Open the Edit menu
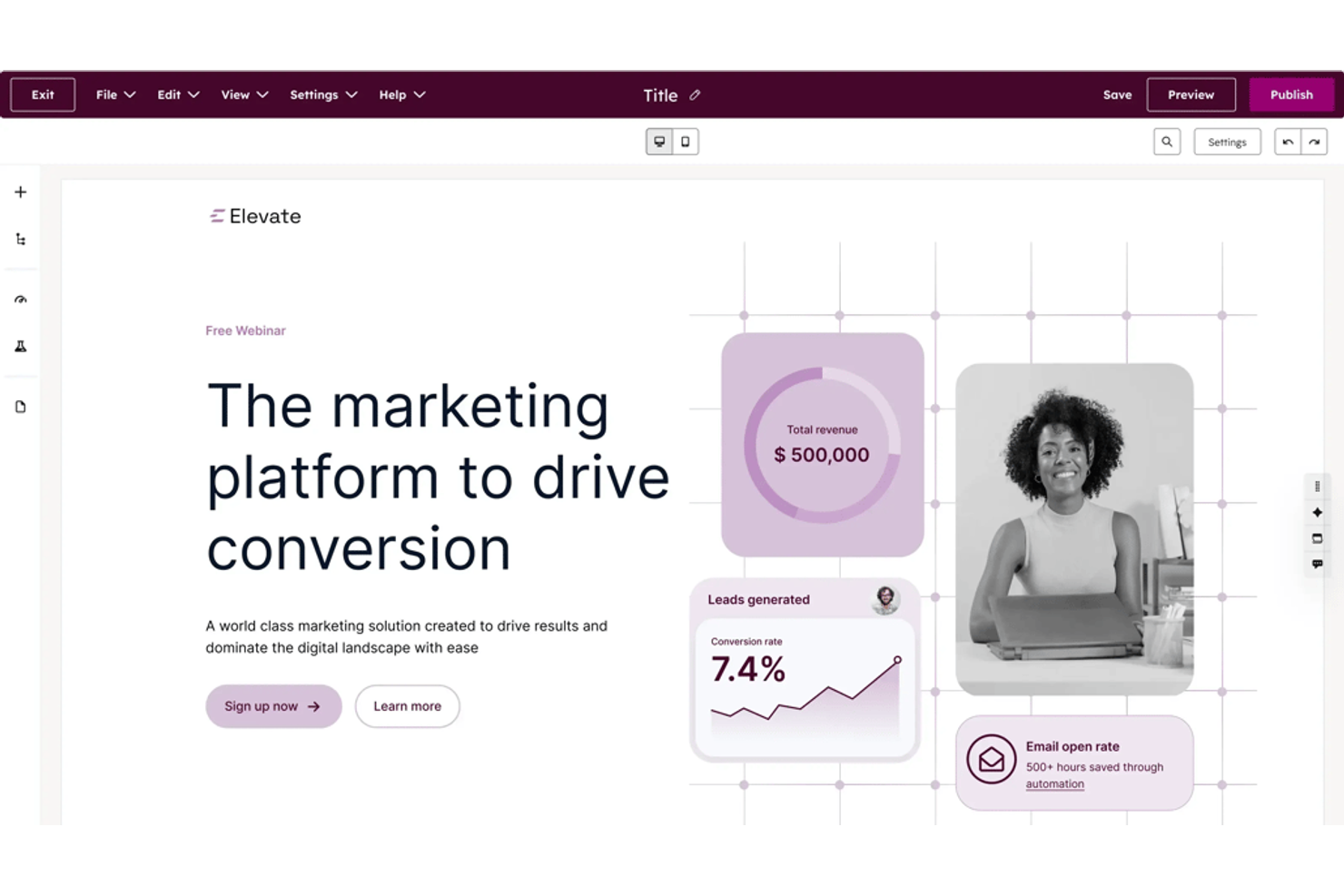1344x896 pixels. coord(177,94)
